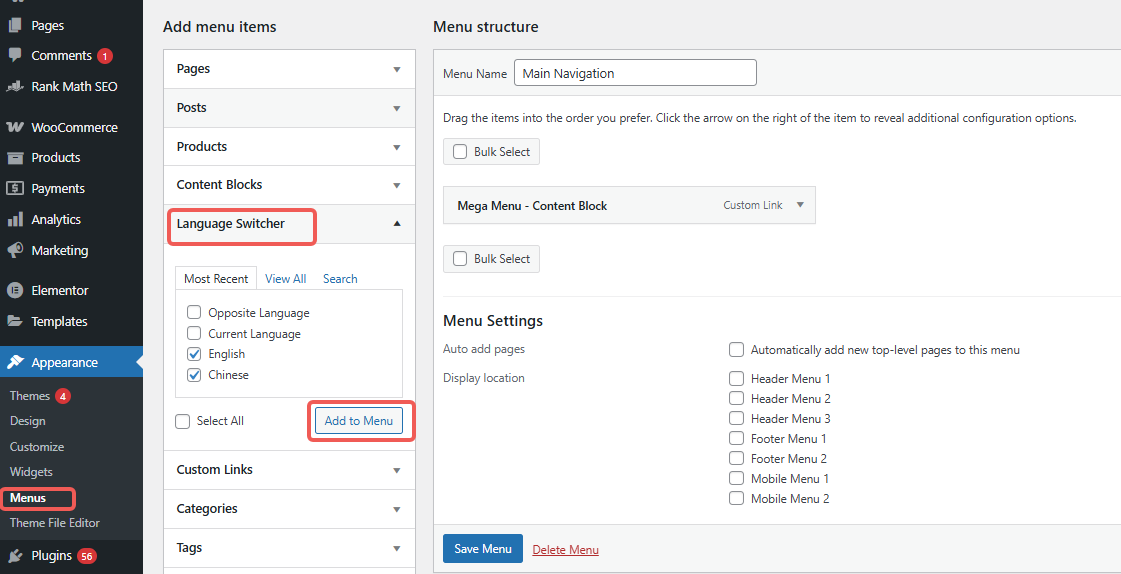Click the Delete Menu link

click(565, 550)
